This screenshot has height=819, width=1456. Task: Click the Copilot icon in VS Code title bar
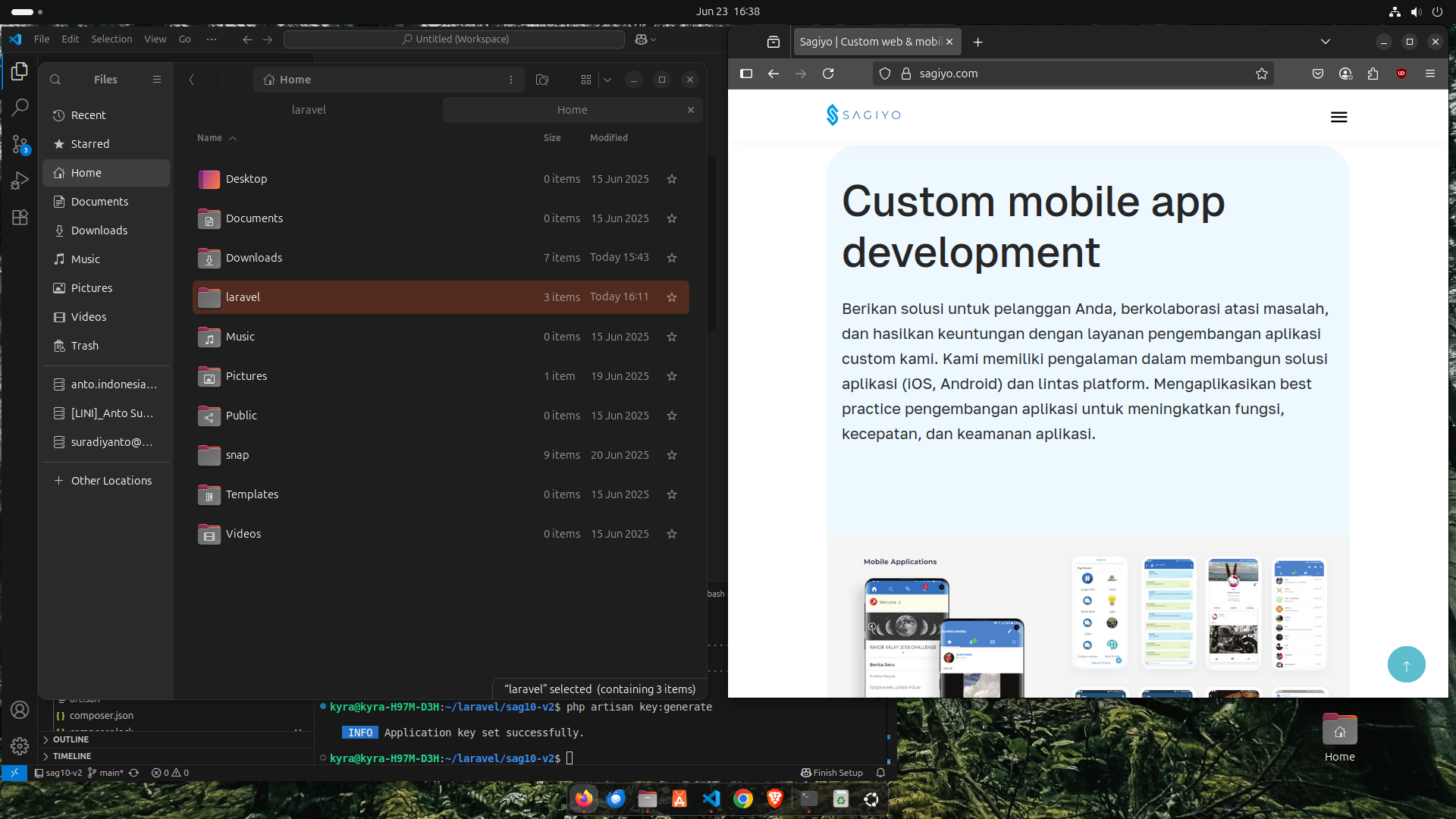(641, 39)
